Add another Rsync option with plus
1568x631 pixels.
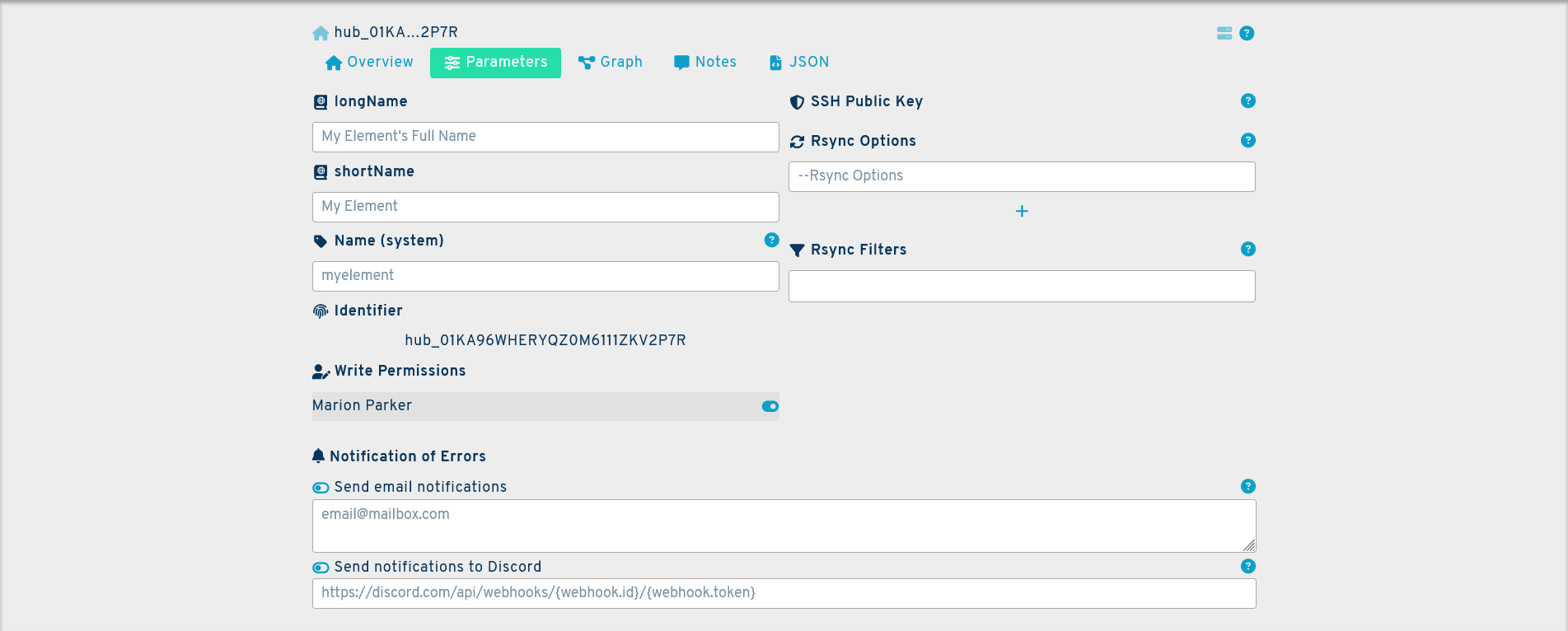[x=1022, y=212]
